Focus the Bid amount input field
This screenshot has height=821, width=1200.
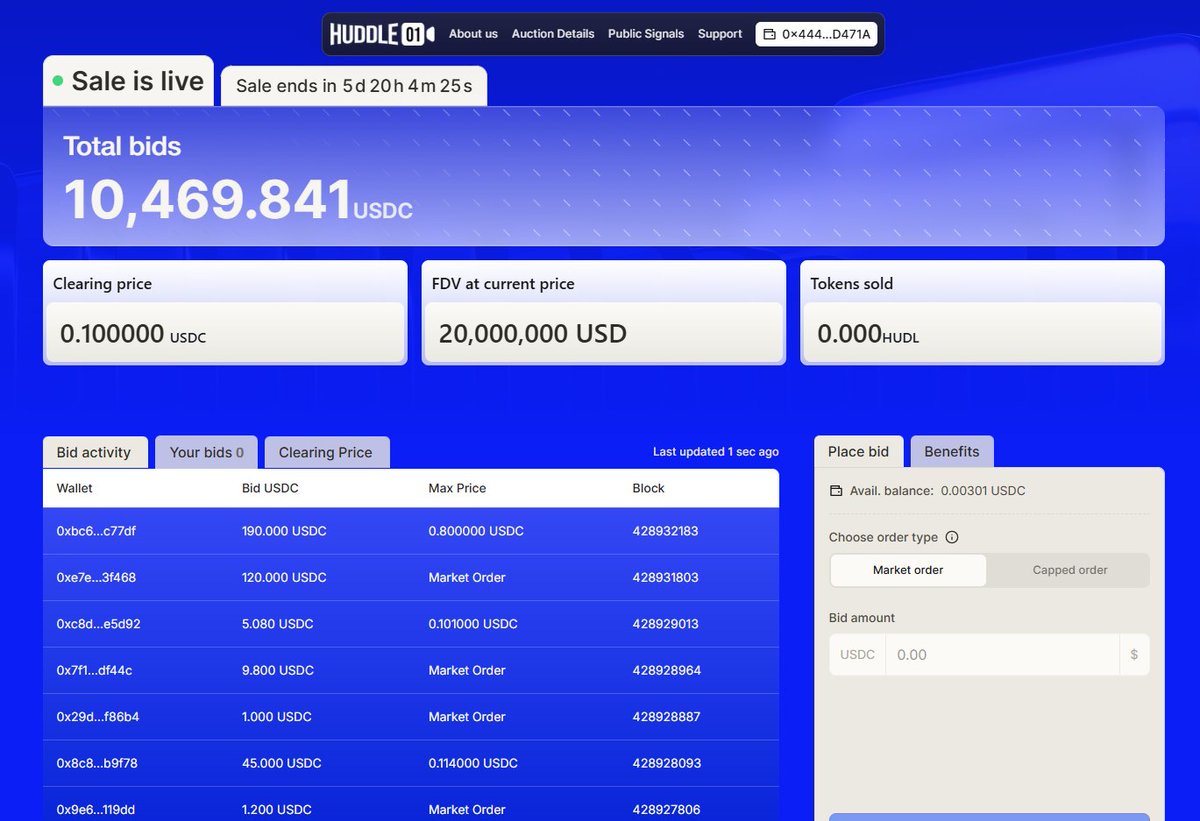pyautogui.click(x=1001, y=655)
